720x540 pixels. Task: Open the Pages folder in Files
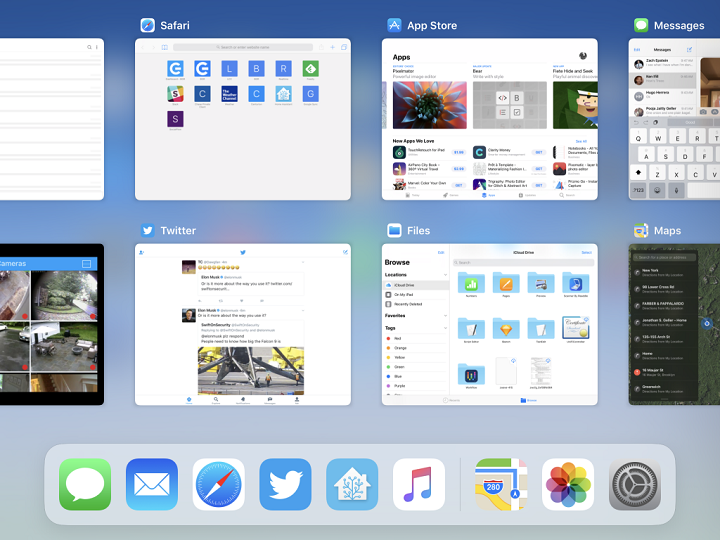[x=506, y=285]
